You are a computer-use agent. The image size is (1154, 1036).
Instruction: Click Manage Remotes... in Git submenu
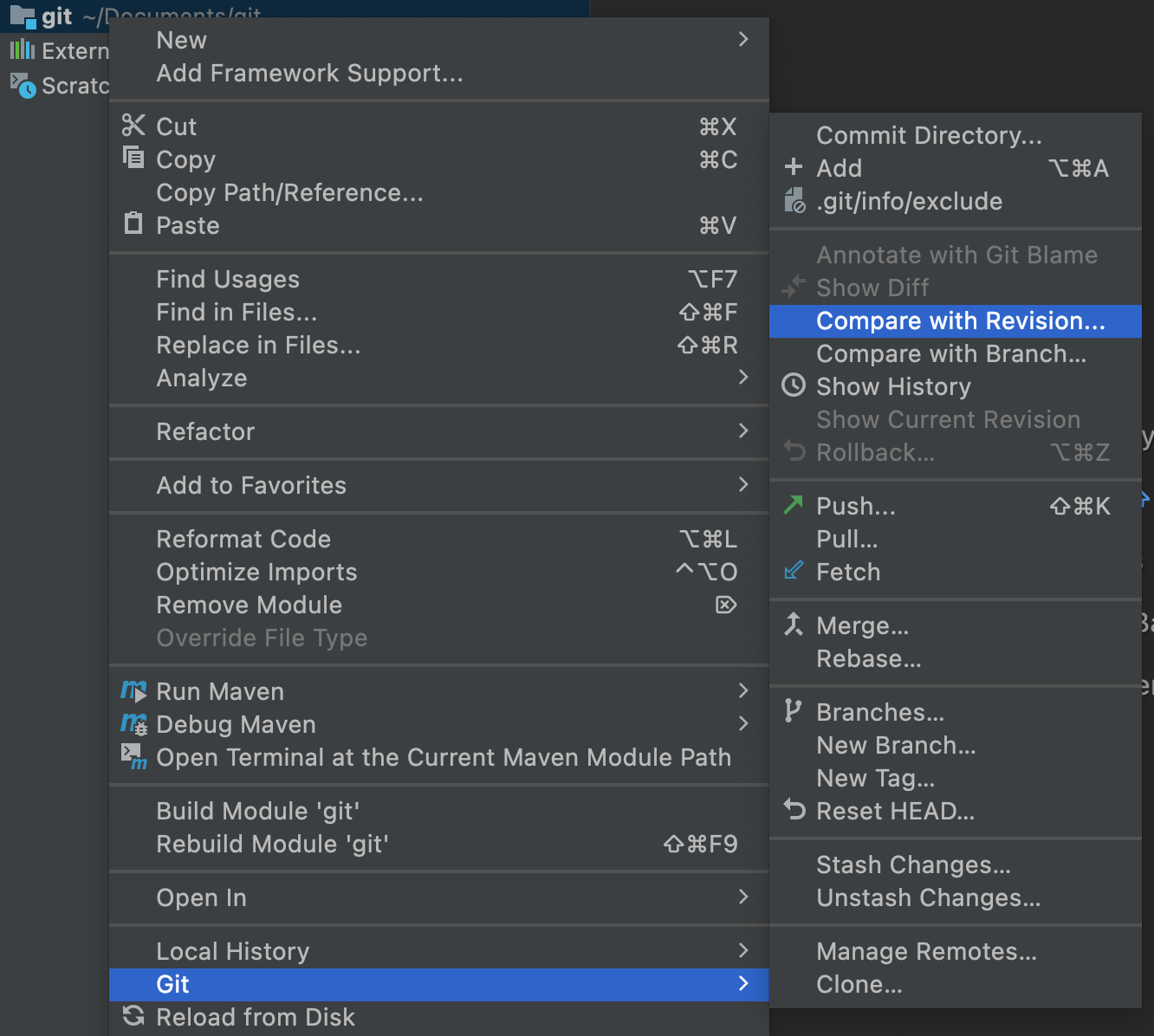[926, 952]
